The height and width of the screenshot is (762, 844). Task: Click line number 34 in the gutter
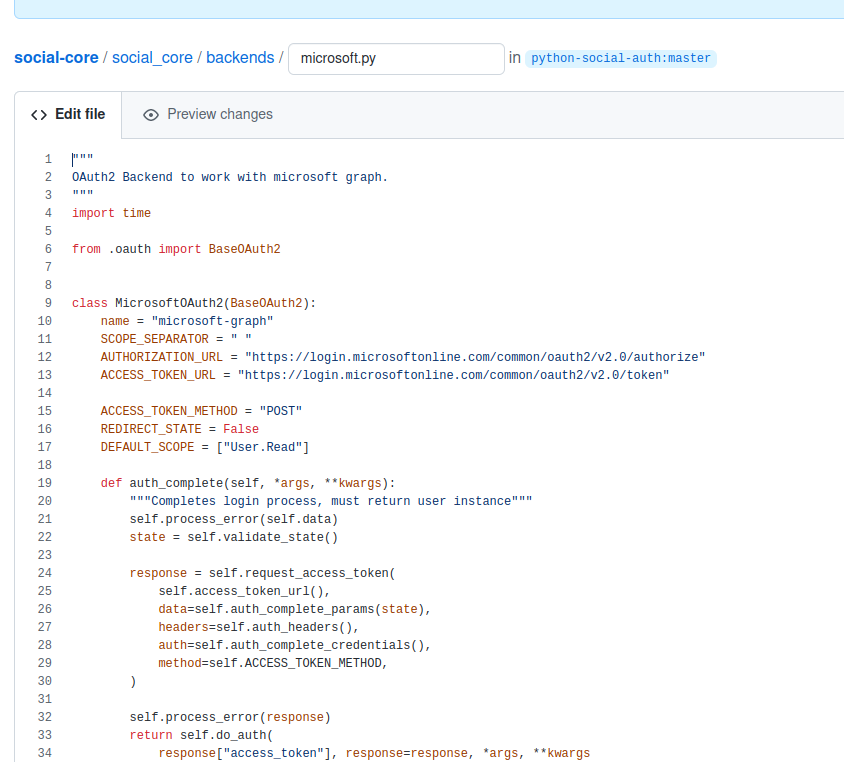point(44,753)
